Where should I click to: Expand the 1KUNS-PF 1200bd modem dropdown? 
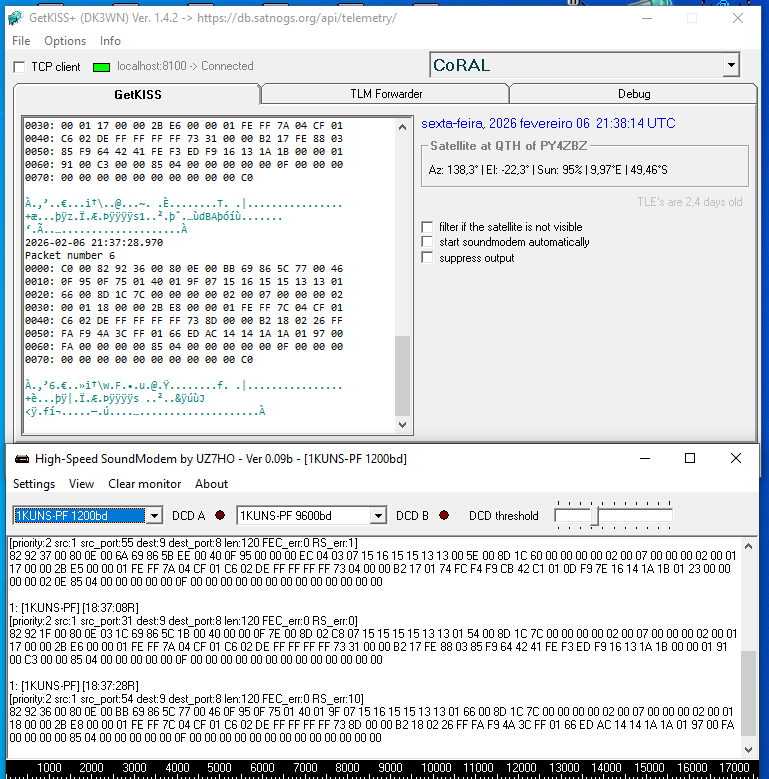pyautogui.click(x=153, y=516)
